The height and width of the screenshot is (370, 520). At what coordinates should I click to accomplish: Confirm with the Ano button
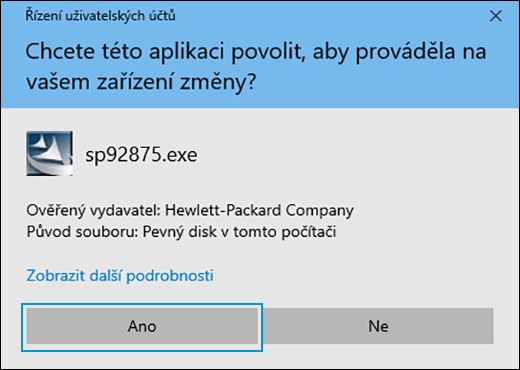(x=142, y=326)
